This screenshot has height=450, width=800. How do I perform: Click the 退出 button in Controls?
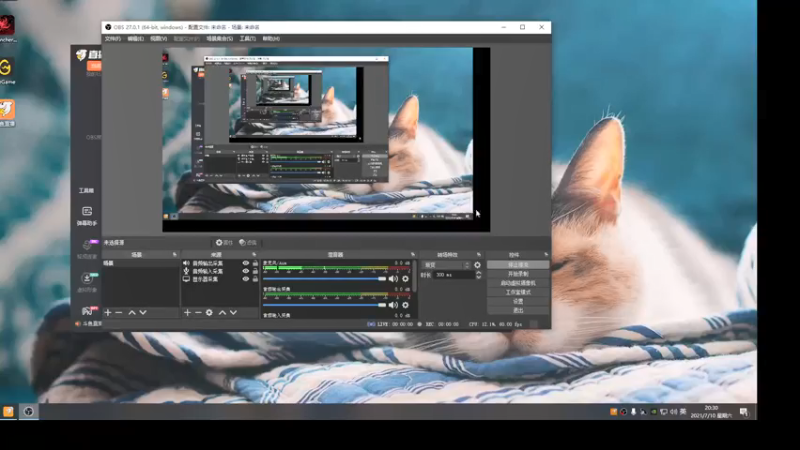pyautogui.click(x=518, y=310)
